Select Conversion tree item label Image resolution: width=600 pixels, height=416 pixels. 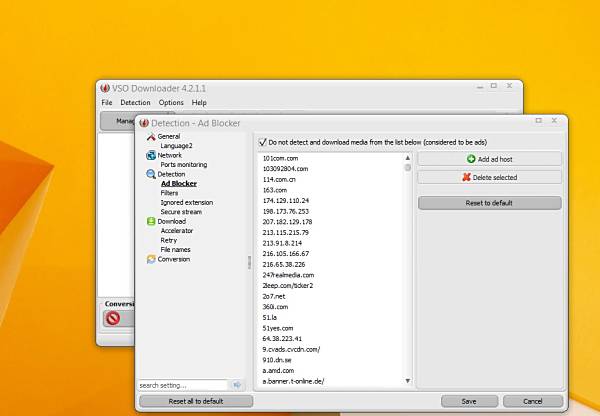174,259
